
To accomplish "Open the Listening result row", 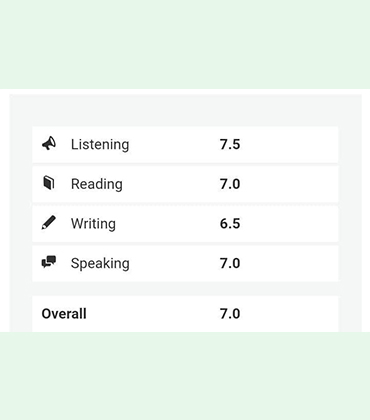I will pyautogui.click(x=185, y=145).
